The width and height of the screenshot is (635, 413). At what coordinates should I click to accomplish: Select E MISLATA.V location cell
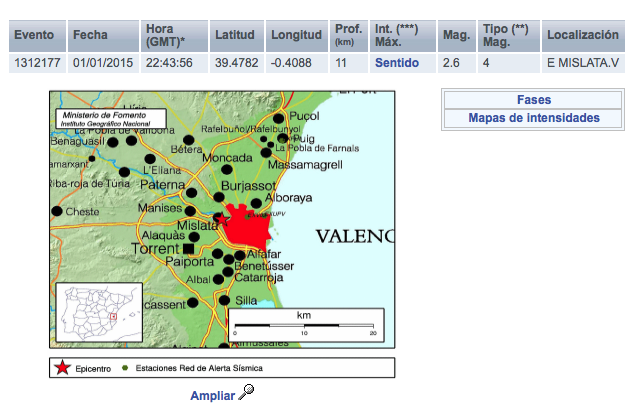[583, 63]
